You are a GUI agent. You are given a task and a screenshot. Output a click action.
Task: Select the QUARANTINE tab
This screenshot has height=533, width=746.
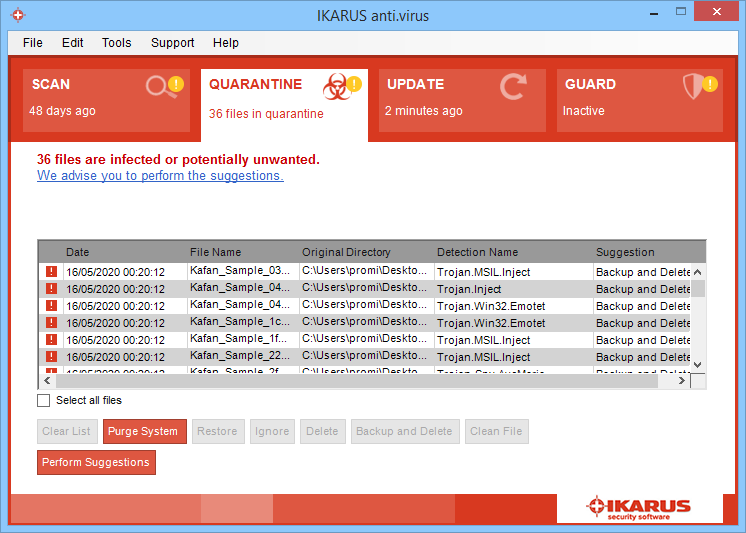[x=285, y=105]
